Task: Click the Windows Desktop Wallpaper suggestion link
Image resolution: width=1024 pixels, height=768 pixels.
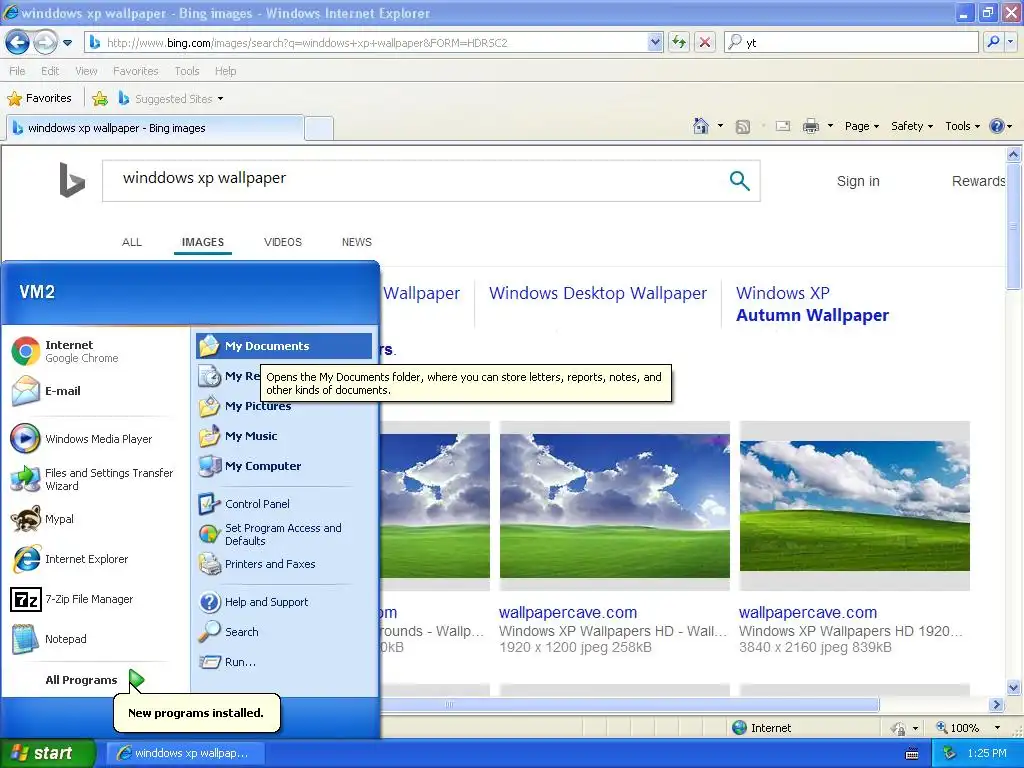Action: pyautogui.click(x=598, y=293)
